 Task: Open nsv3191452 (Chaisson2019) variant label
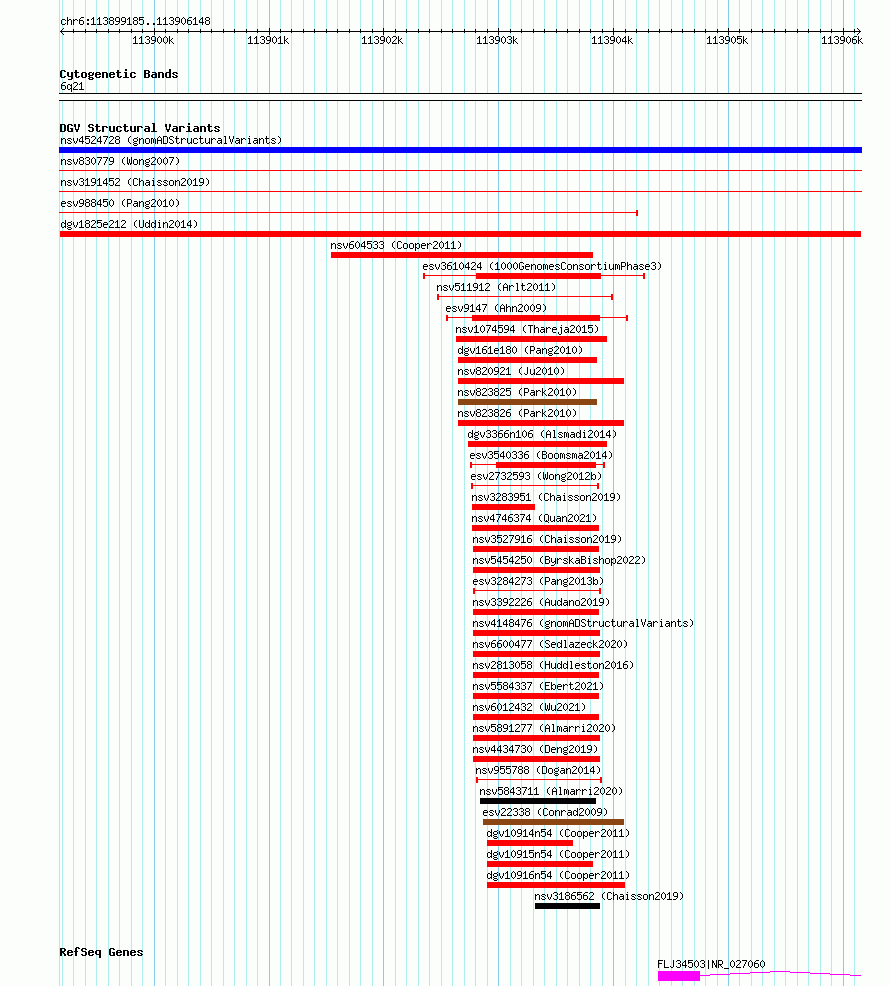(x=135, y=182)
